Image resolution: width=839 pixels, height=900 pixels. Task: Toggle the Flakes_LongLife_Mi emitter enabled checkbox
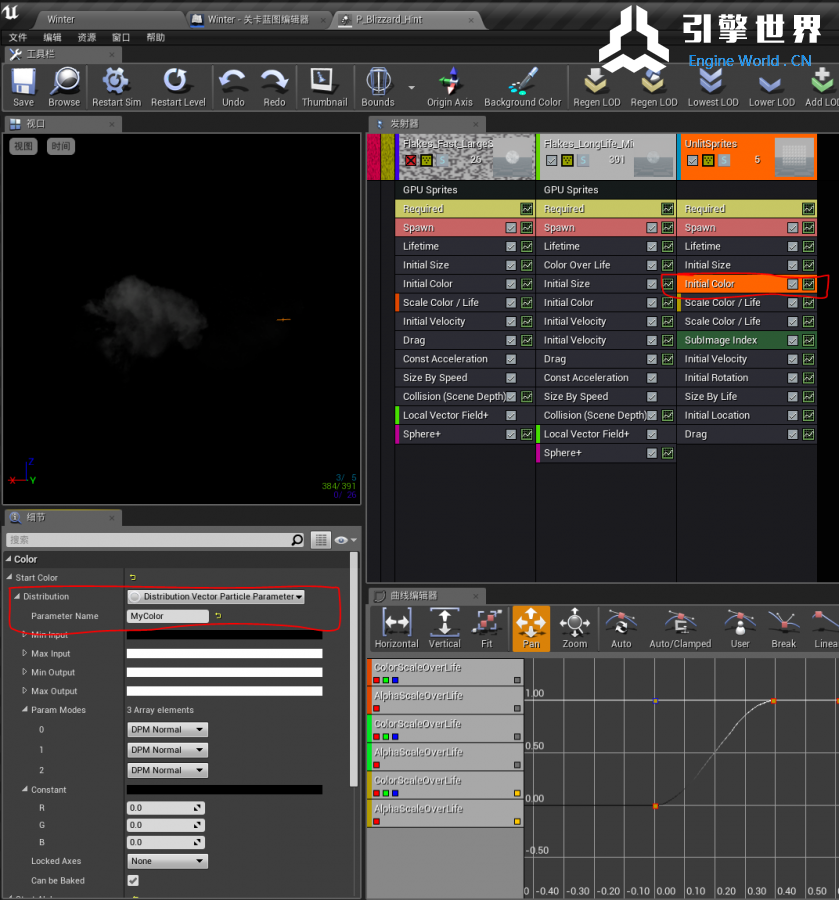pyautogui.click(x=551, y=160)
